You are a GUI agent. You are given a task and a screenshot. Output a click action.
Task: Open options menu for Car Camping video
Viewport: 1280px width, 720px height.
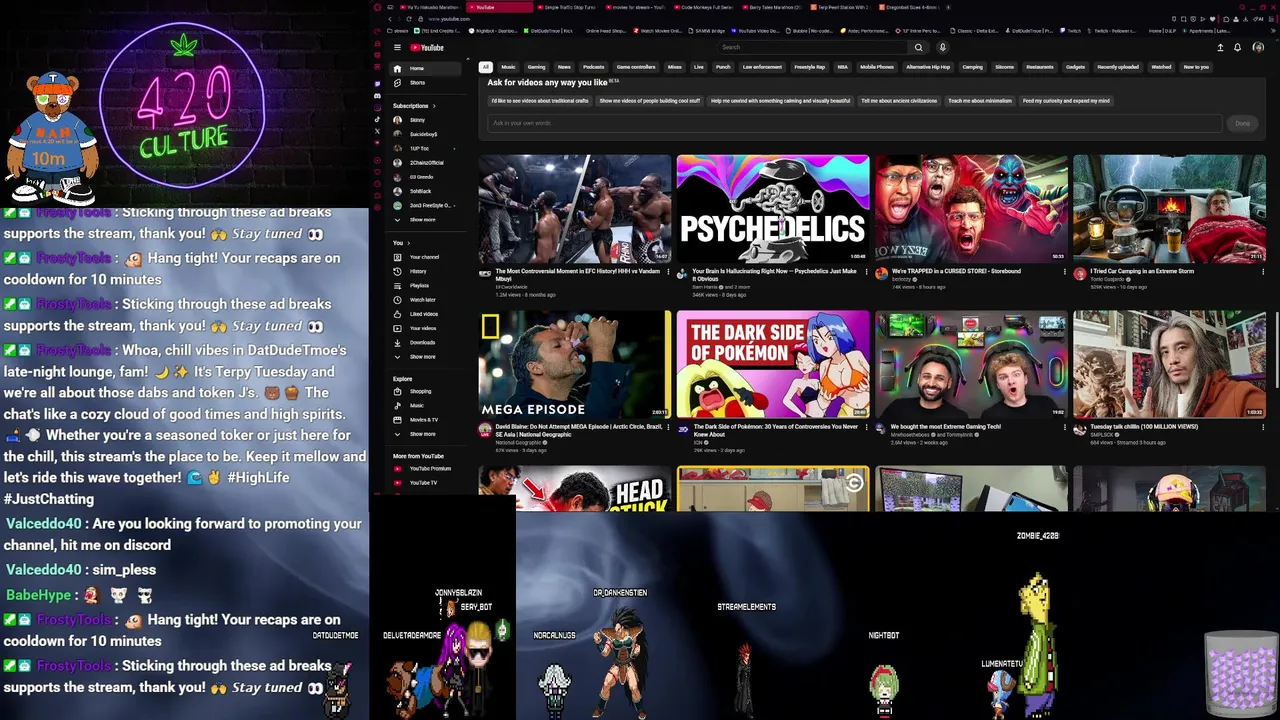(x=1262, y=272)
